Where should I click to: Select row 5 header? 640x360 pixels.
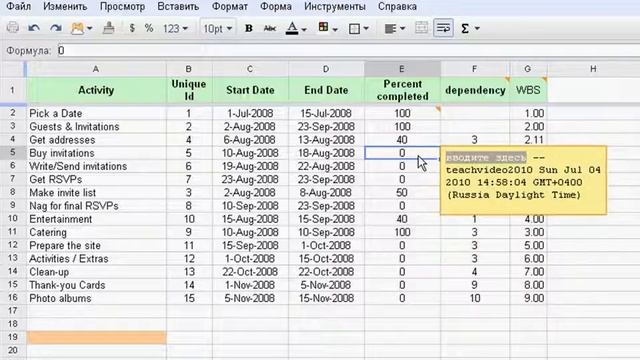point(13,153)
